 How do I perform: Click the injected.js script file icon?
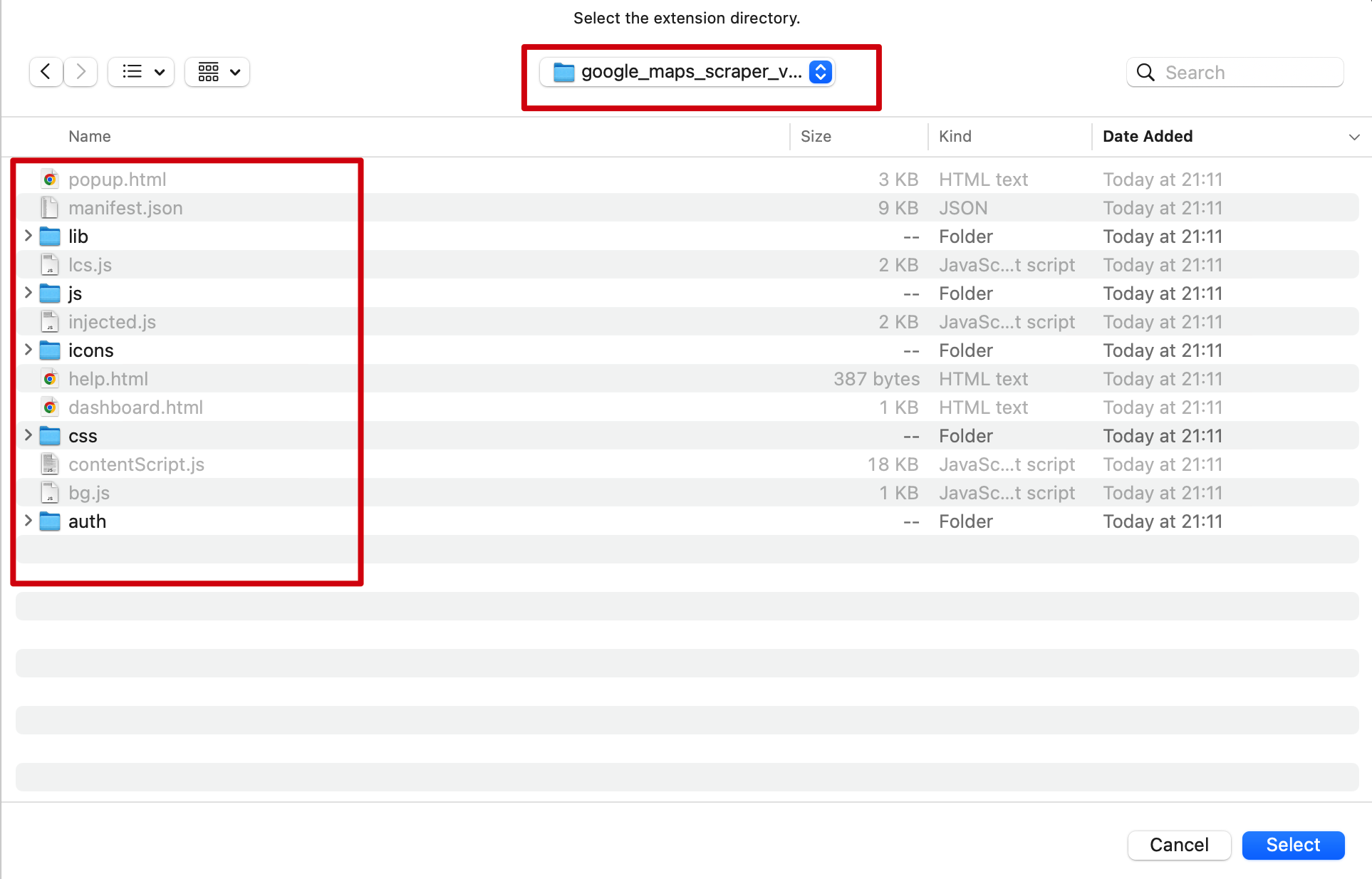(x=49, y=321)
